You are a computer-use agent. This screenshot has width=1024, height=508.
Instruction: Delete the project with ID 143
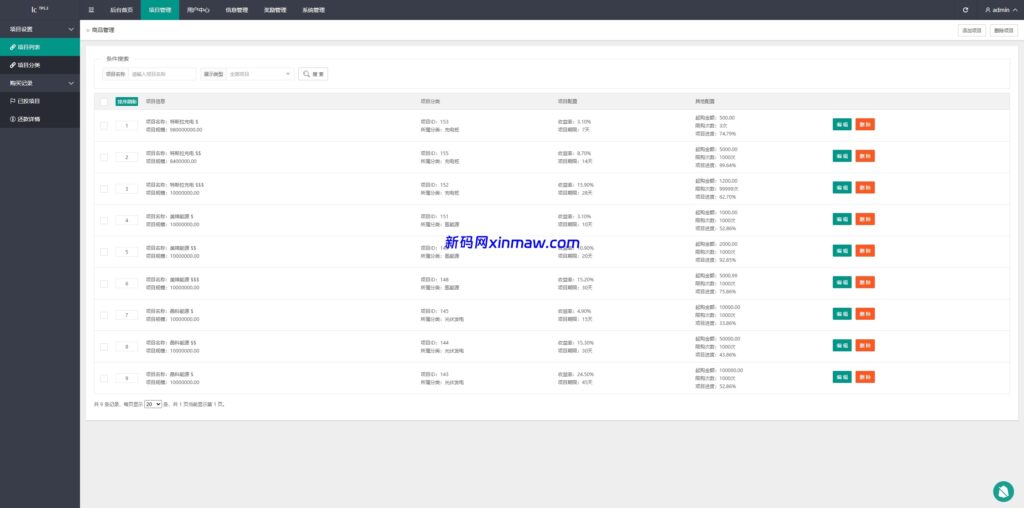point(865,377)
